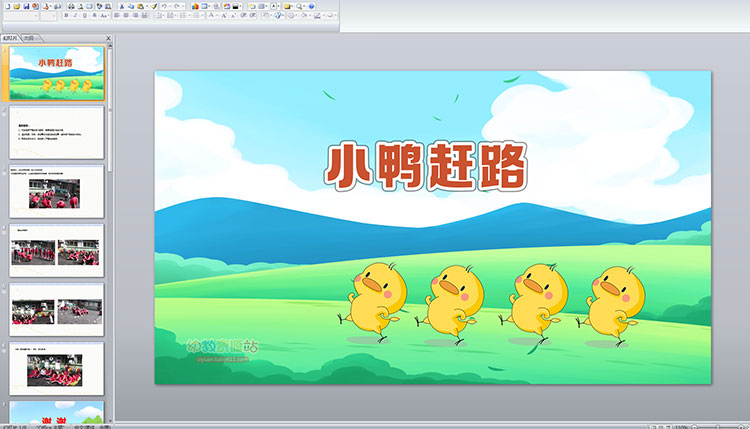Click the Print preview icon in toolbar
The height and width of the screenshot is (429, 750).
tap(80, 7)
